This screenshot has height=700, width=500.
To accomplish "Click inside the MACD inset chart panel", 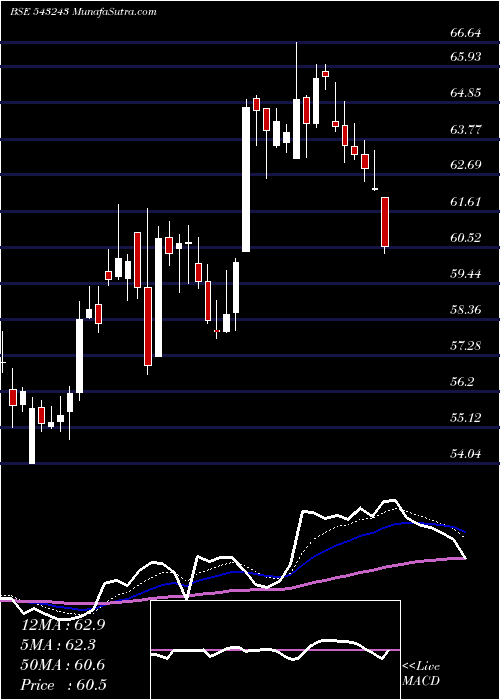I will tap(275, 650).
